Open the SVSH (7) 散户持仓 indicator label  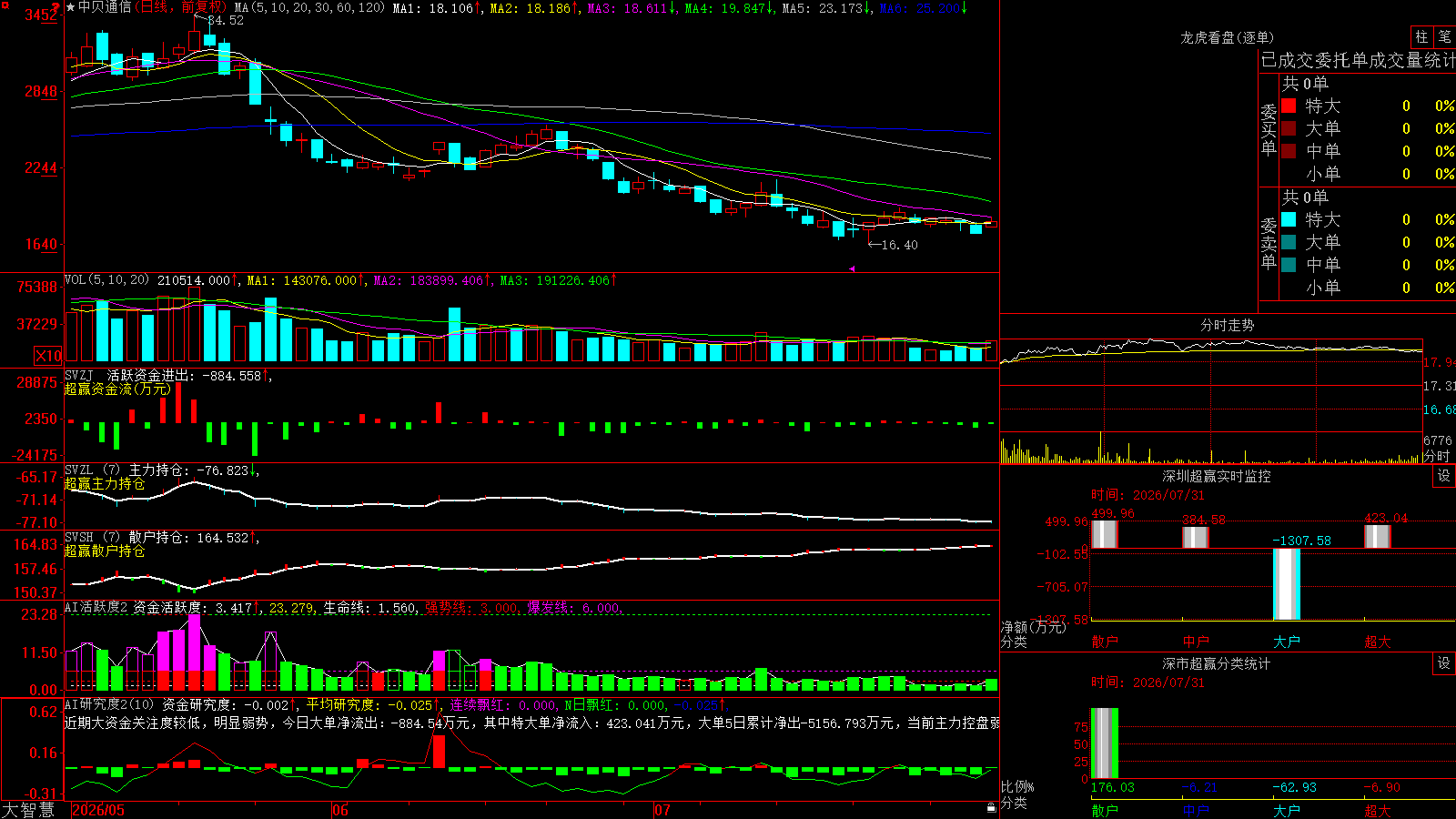coord(162,538)
